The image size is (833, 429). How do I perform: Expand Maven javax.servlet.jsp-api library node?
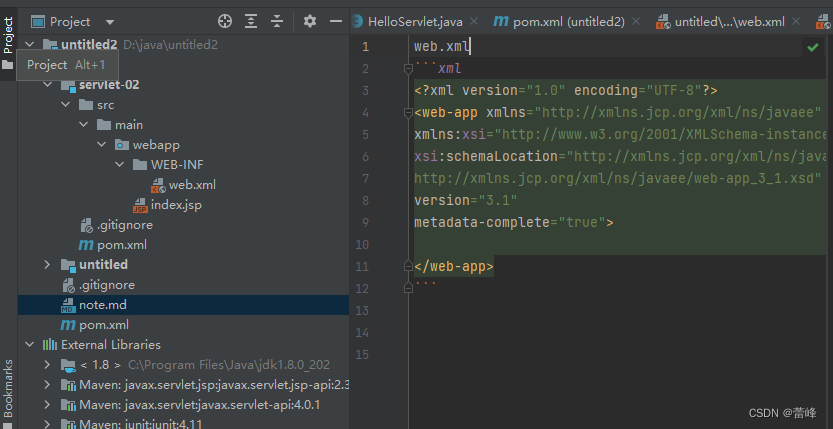tap(48, 384)
